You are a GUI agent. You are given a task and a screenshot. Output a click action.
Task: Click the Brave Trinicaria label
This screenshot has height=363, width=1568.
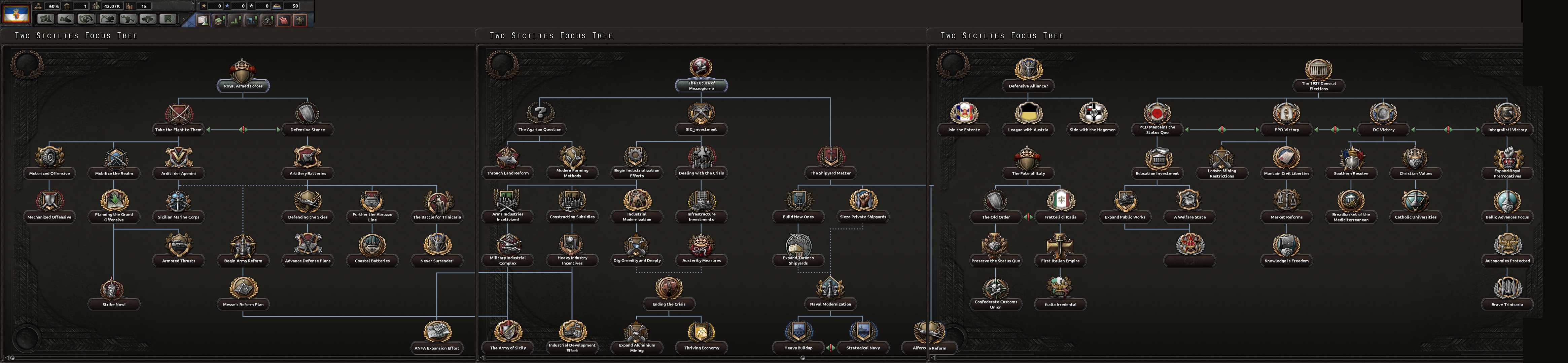1507,305
